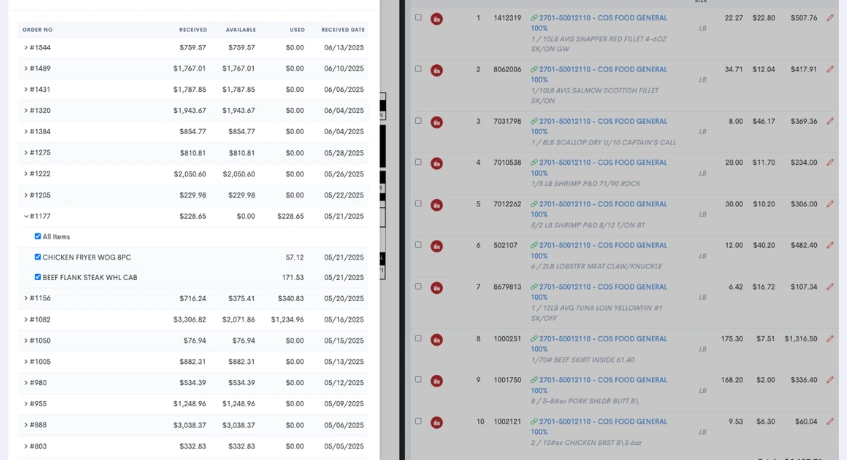This screenshot has height=460, width=847.
Task: Click red delete icon for item 8062006
Action: (x=436, y=70)
